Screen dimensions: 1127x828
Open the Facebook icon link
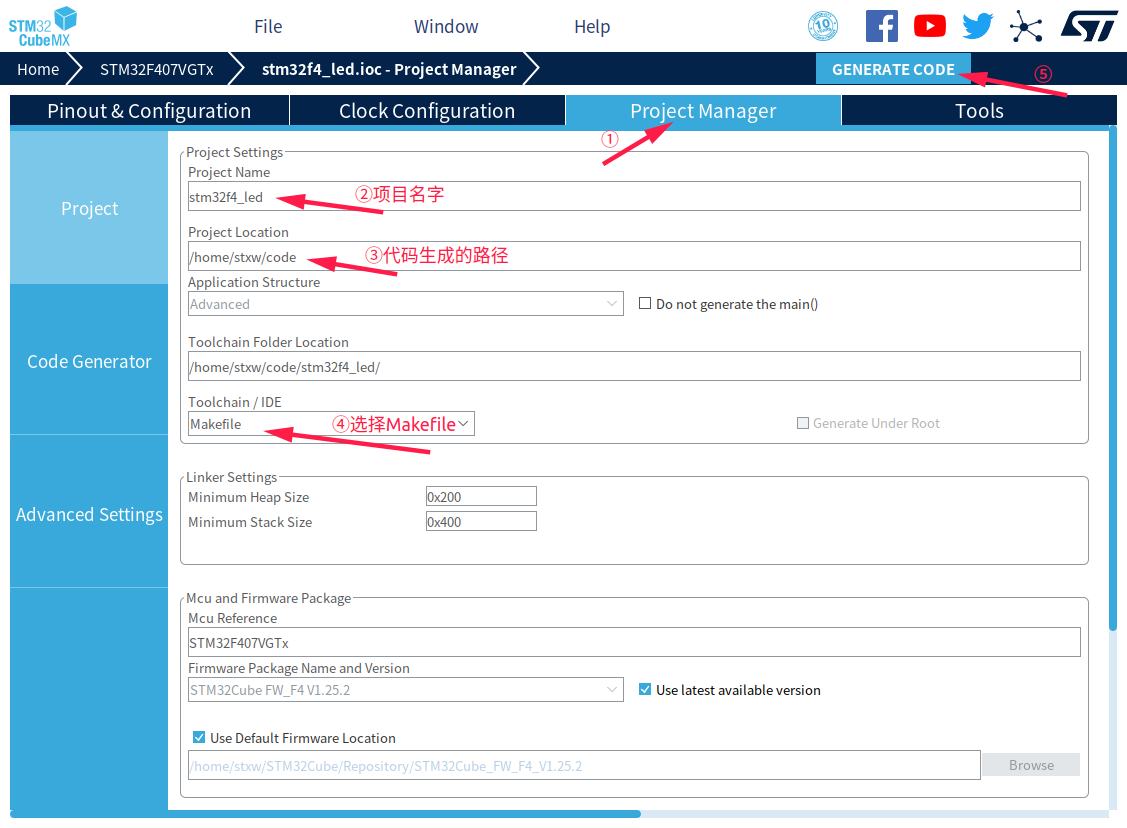pos(881,26)
